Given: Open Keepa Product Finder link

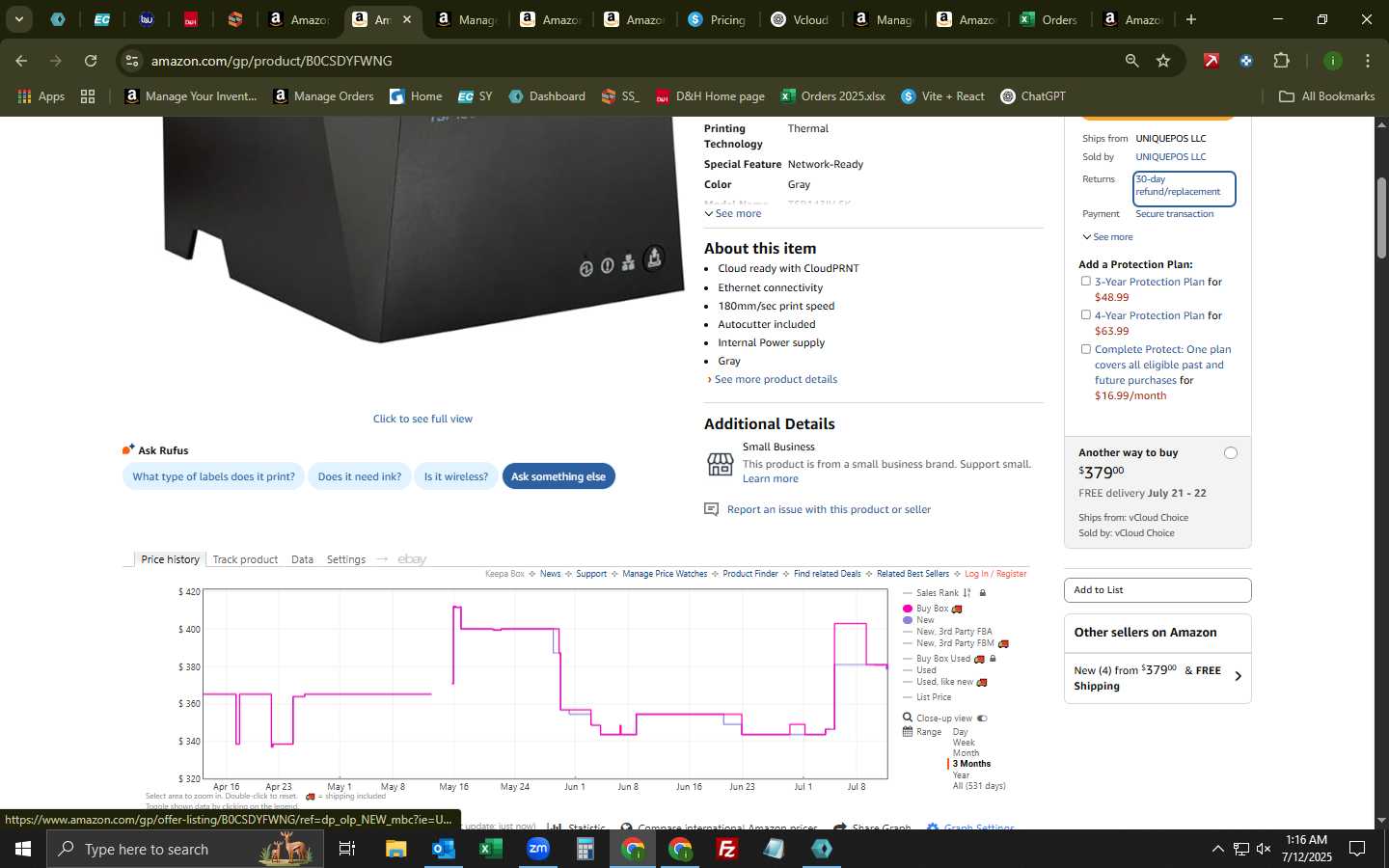Looking at the screenshot, I should point(749,574).
